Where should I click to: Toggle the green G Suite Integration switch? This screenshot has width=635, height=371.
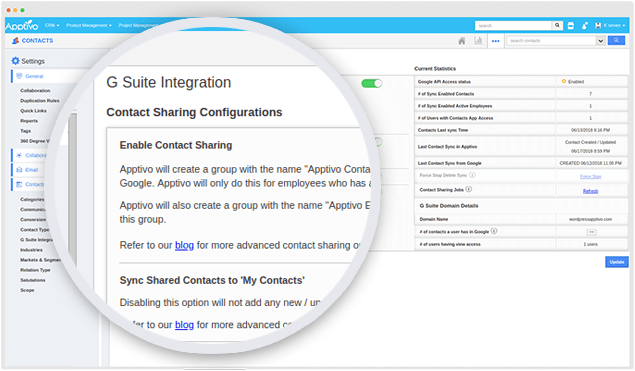371,83
